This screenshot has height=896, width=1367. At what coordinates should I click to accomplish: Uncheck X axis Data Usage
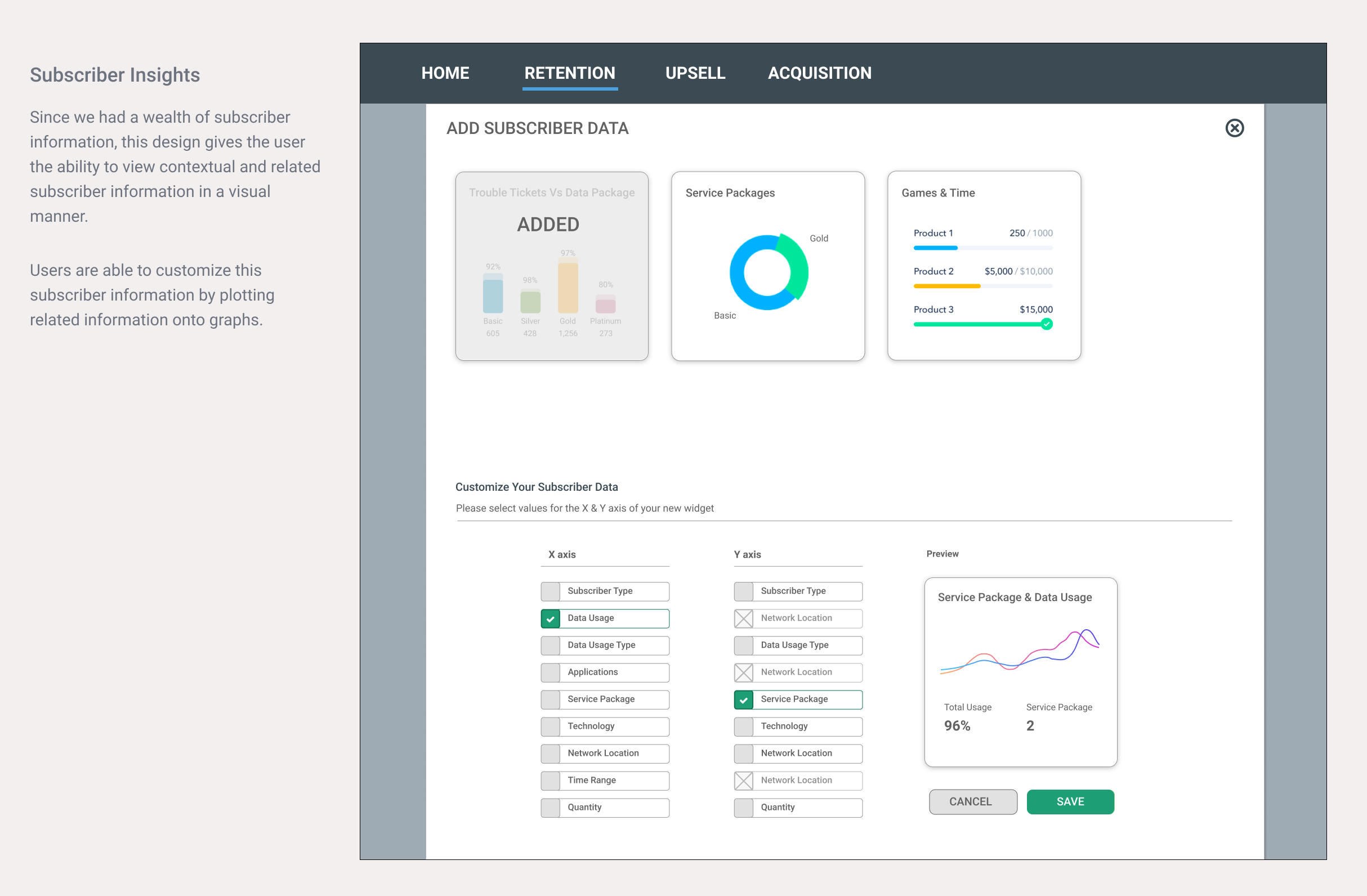click(x=605, y=618)
